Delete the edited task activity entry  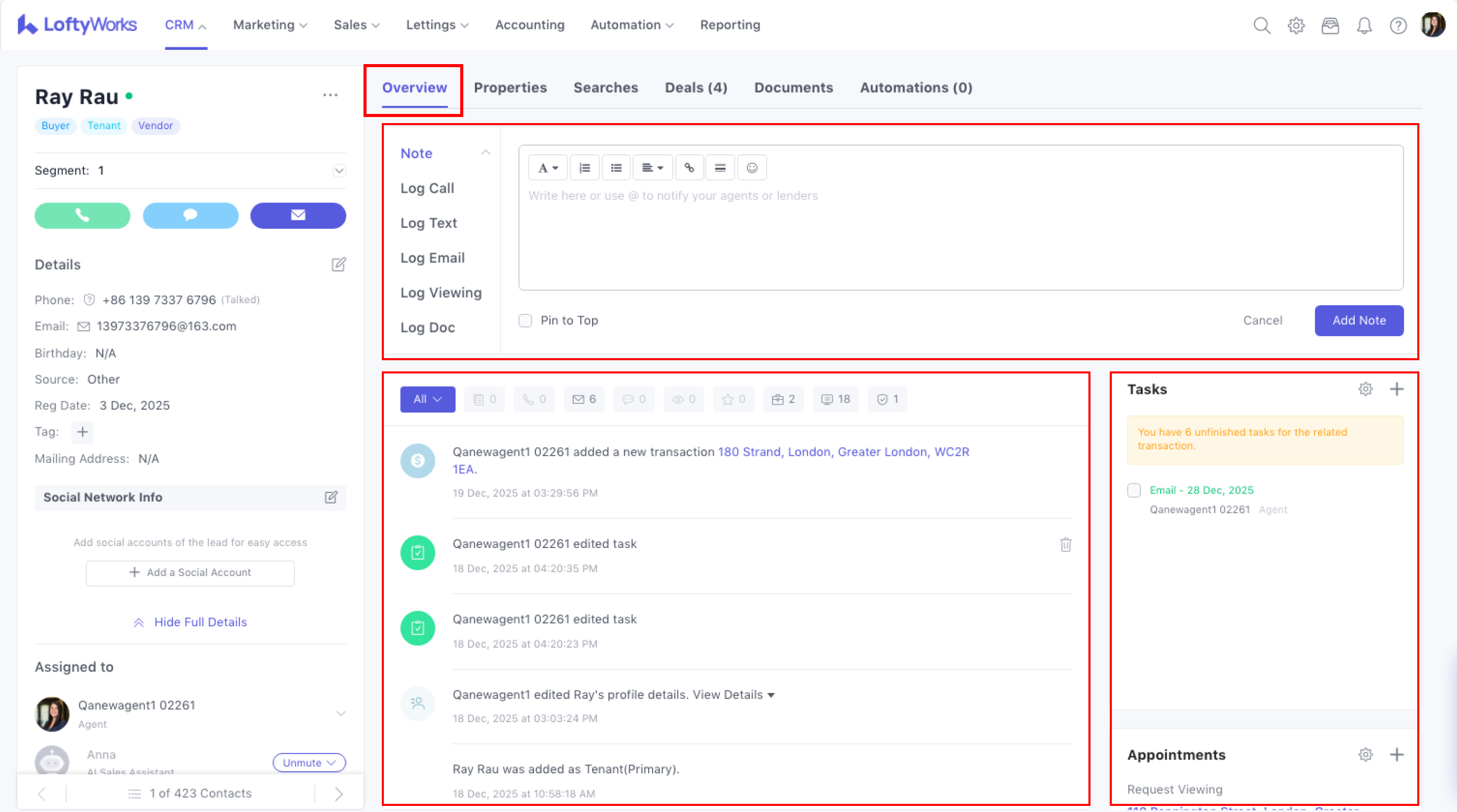(1066, 545)
